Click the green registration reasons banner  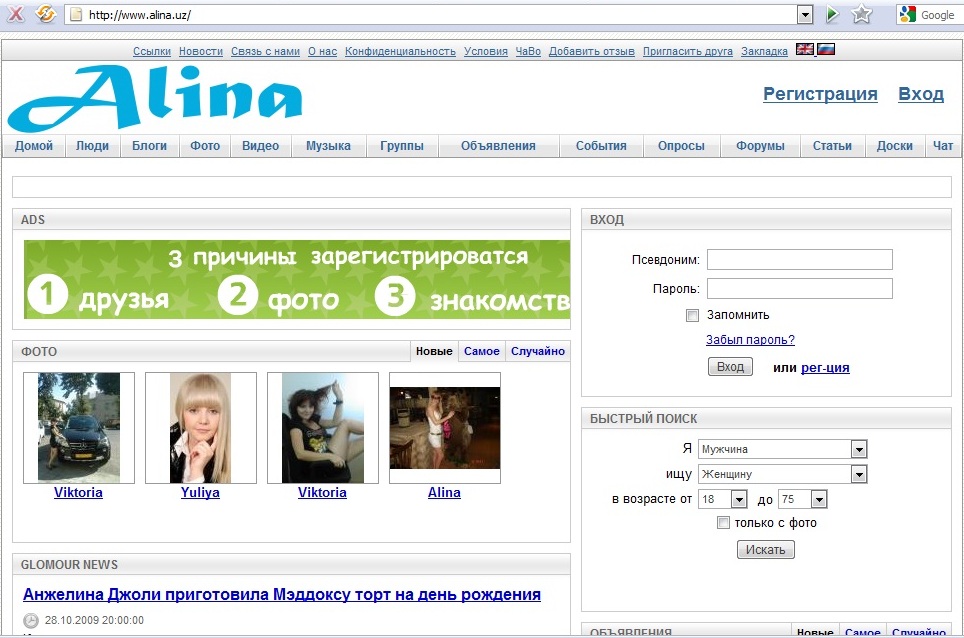(x=297, y=280)
